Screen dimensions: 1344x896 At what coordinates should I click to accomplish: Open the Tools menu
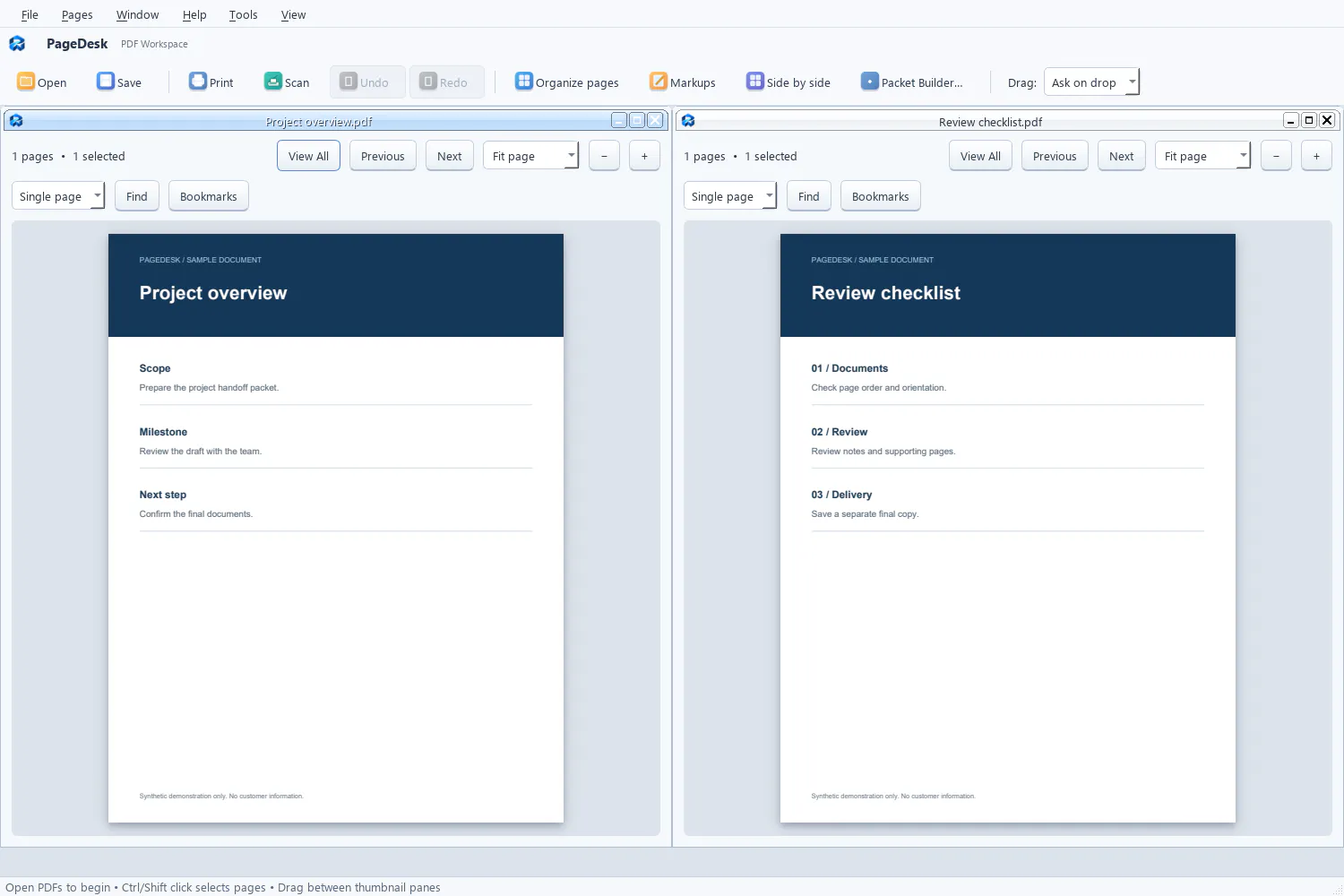[243, 14]
